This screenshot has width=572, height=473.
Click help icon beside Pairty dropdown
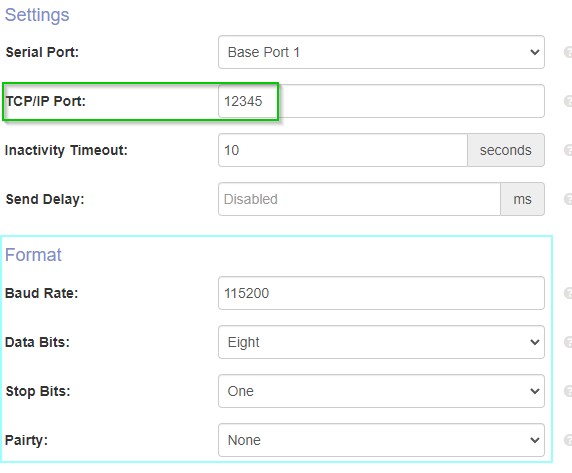click(568, 440)
